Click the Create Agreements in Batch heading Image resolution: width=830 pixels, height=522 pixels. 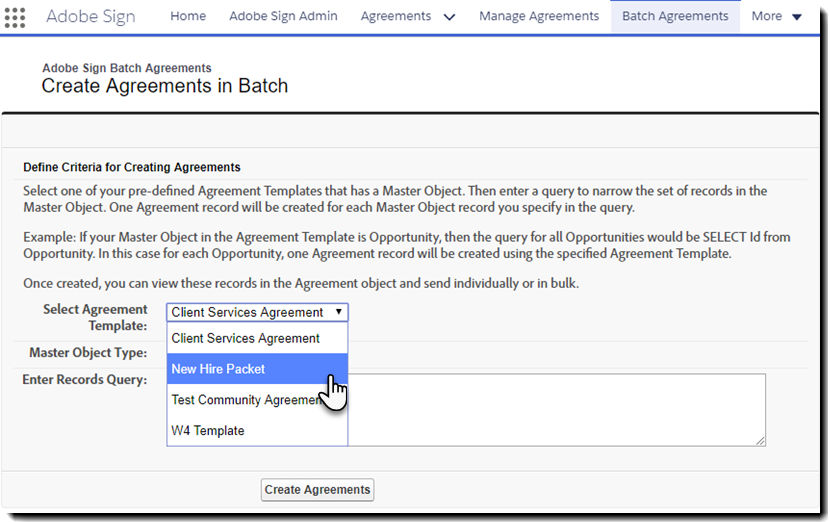pos(165,86)
